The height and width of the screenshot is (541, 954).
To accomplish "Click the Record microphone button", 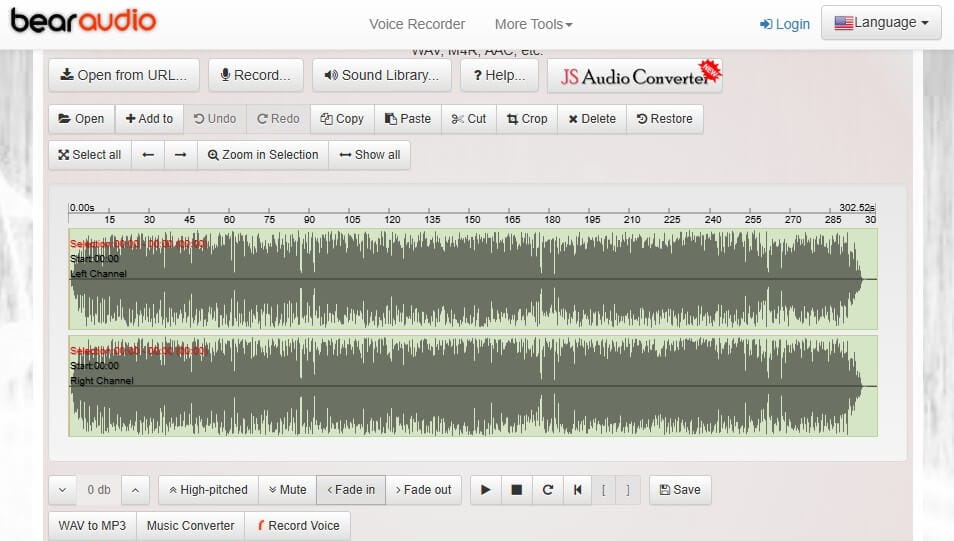I will coord(256,75).
